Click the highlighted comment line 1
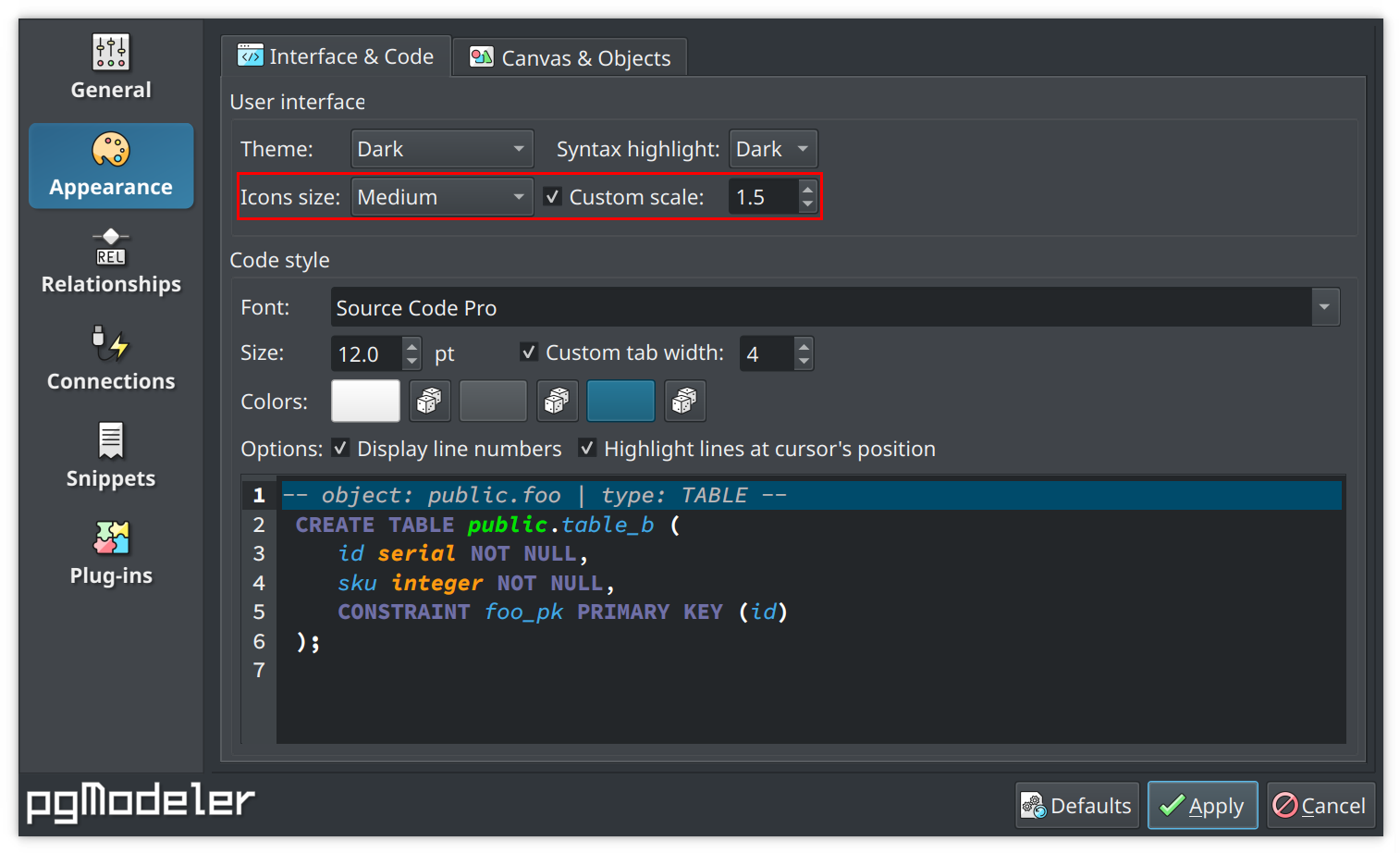The image size is (1400, 853). coord(811,495)
